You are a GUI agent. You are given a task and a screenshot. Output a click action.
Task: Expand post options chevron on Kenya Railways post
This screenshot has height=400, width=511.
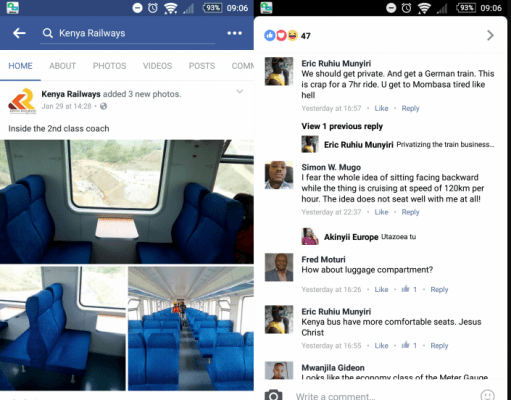tap(239, 91)
